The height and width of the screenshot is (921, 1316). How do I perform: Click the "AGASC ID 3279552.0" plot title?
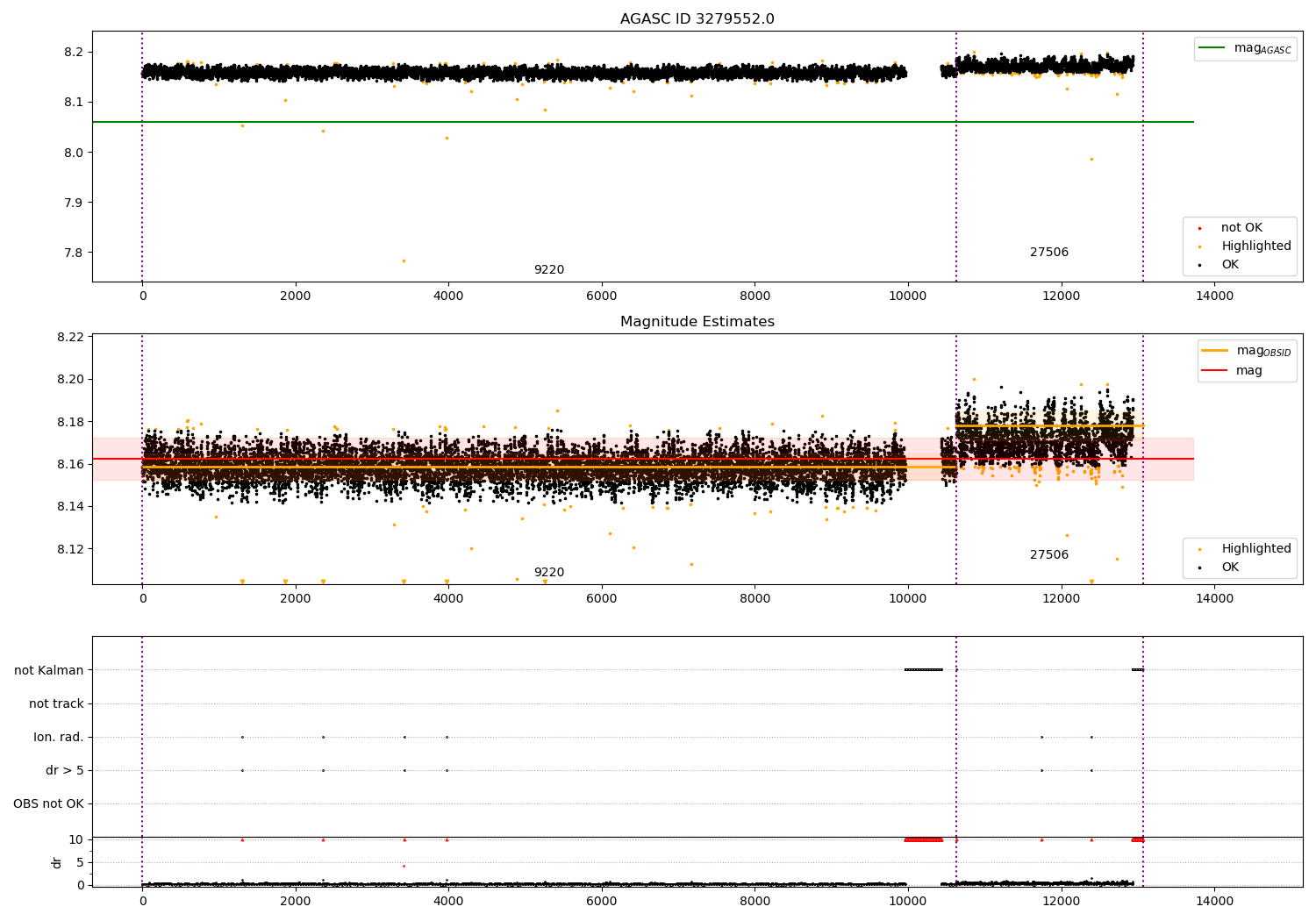(697, 19)
